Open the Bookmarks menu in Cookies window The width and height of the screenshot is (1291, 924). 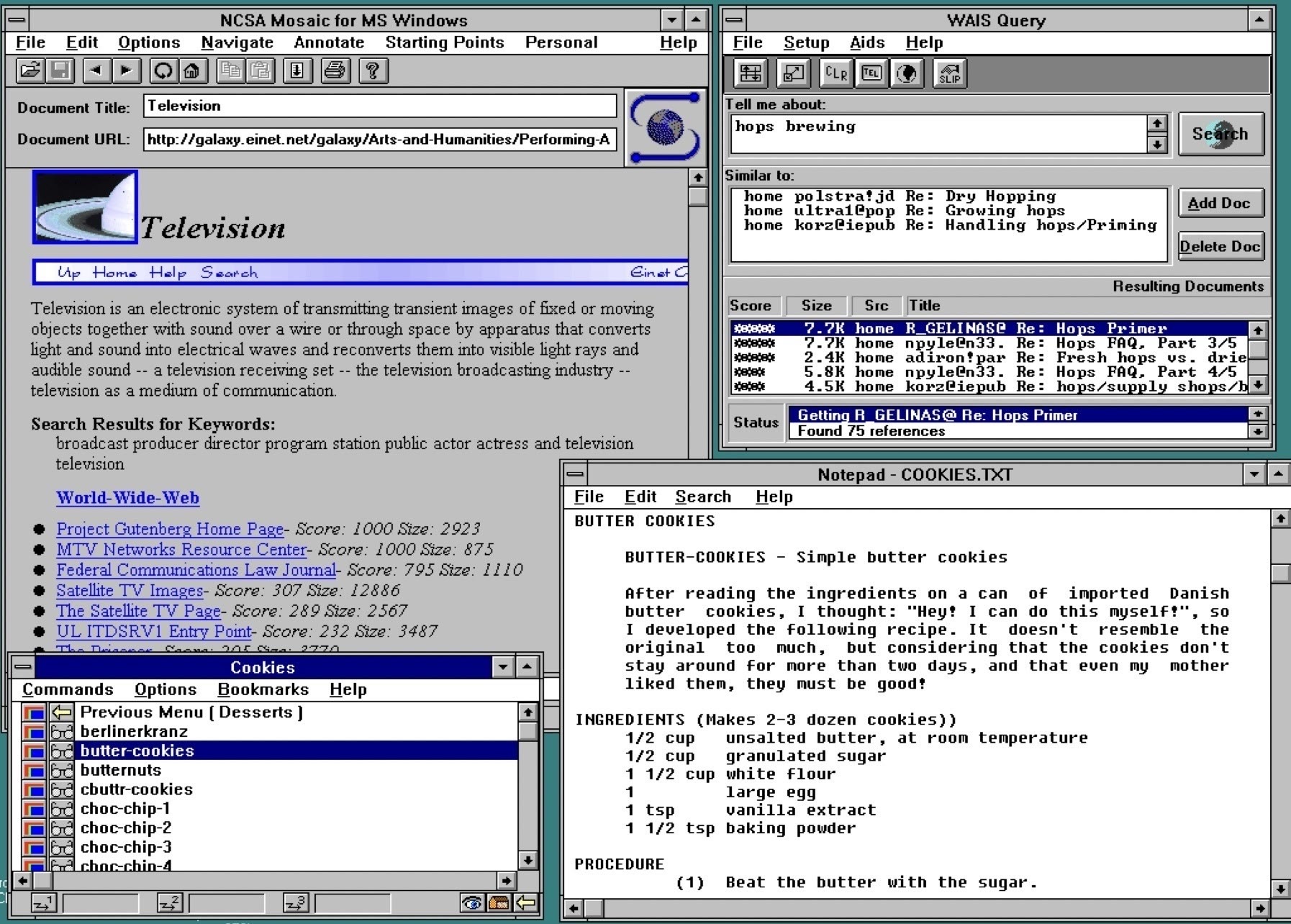click(263, 689)
